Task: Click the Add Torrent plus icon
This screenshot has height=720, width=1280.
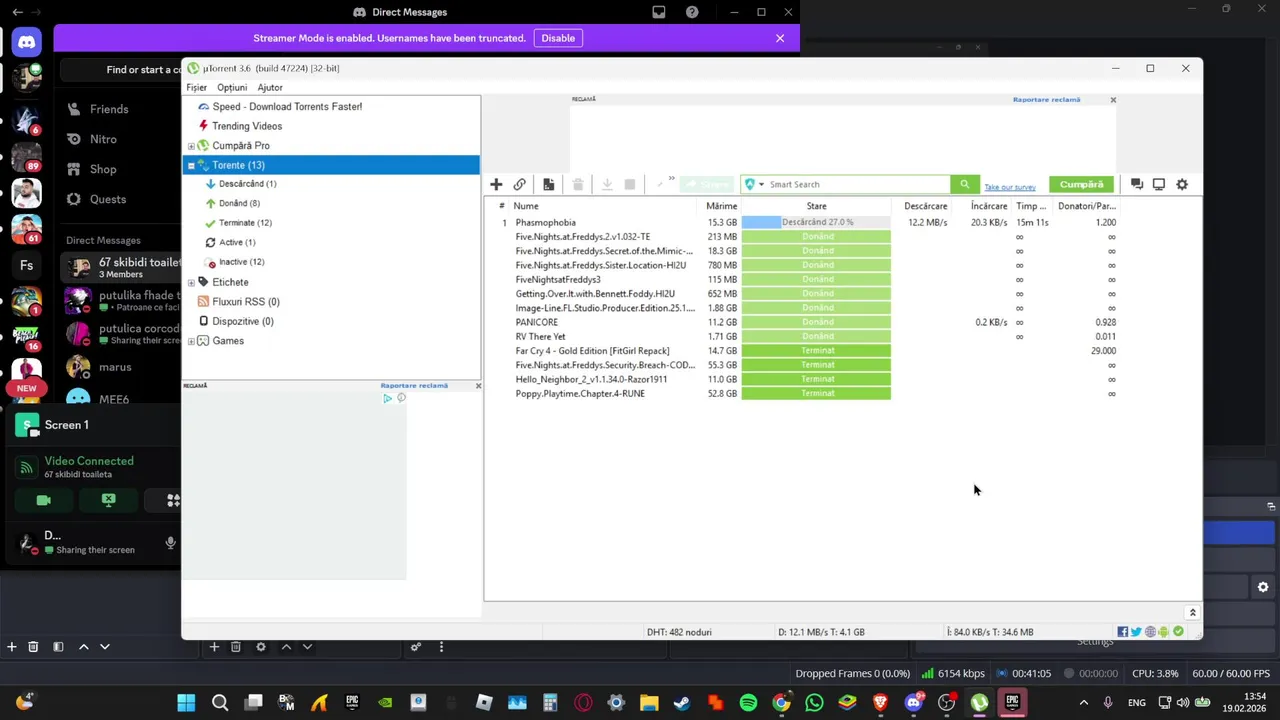Action: point(496,184)
